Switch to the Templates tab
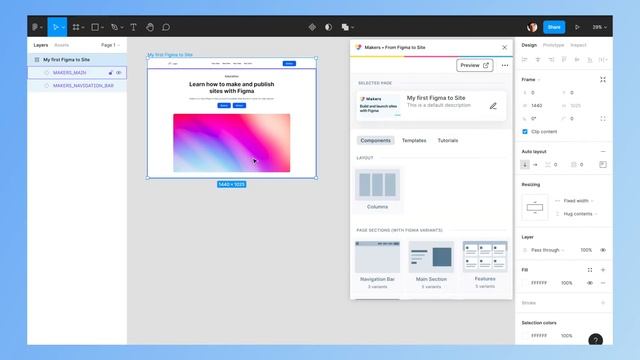The image size is (640, 360). [x=414, y=140]
